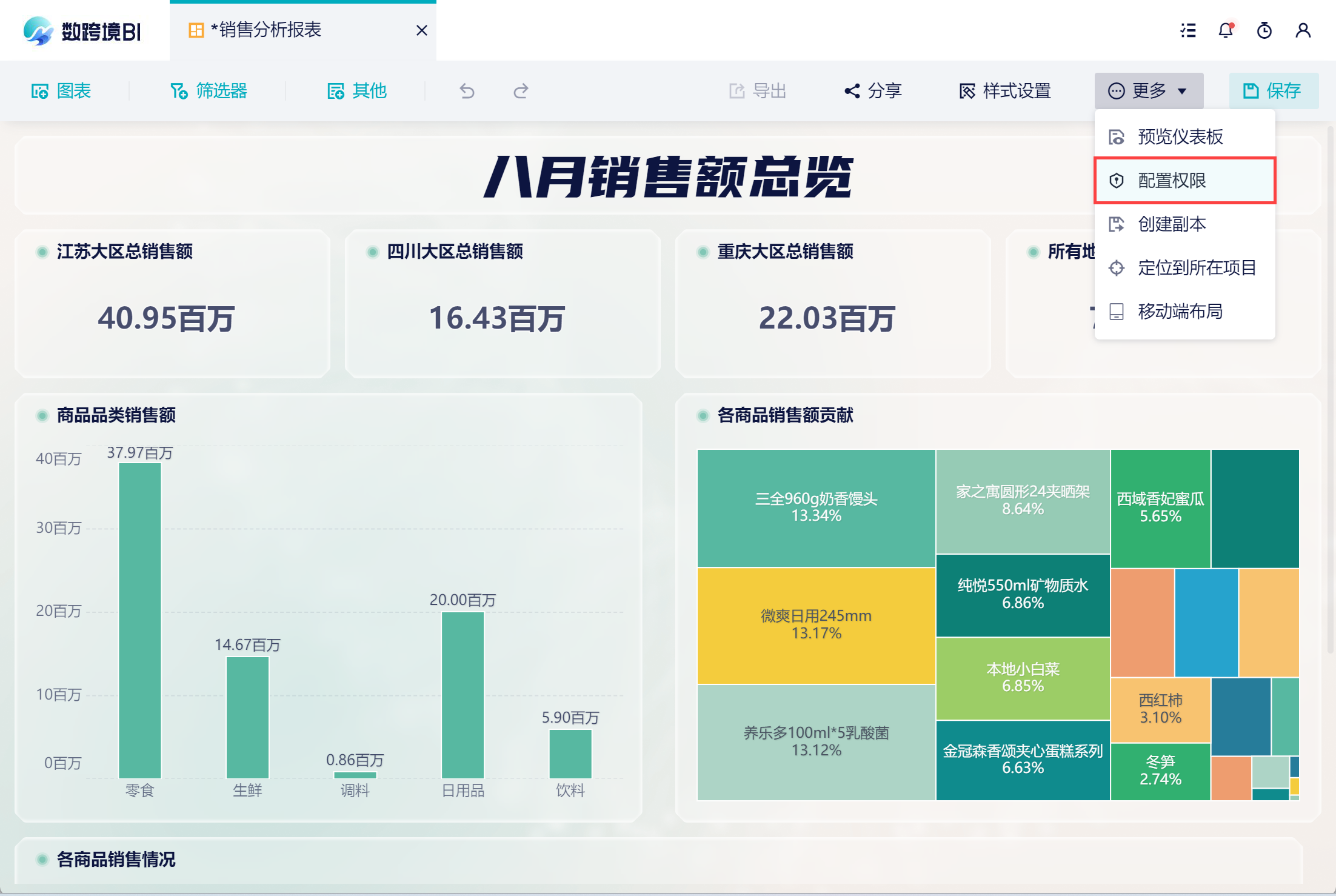Choose 配置权限 menu entry
This screenshot has height=896, width=1336.
1171,181
